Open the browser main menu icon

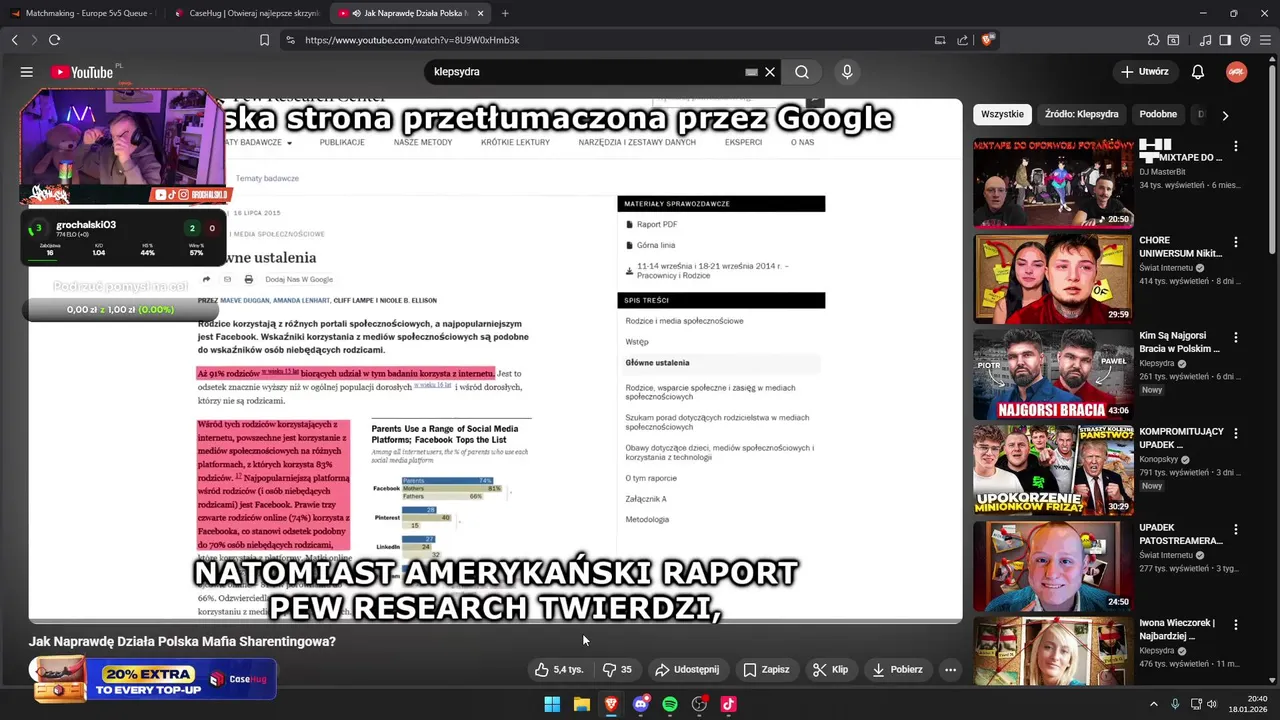1266,40
